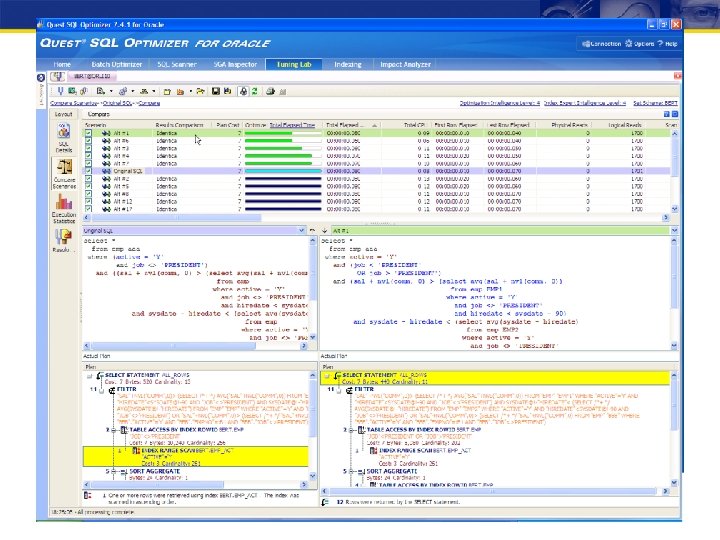Click the first yellow folder toolbar icon
The image size is (720, 540).
[167, 92]
